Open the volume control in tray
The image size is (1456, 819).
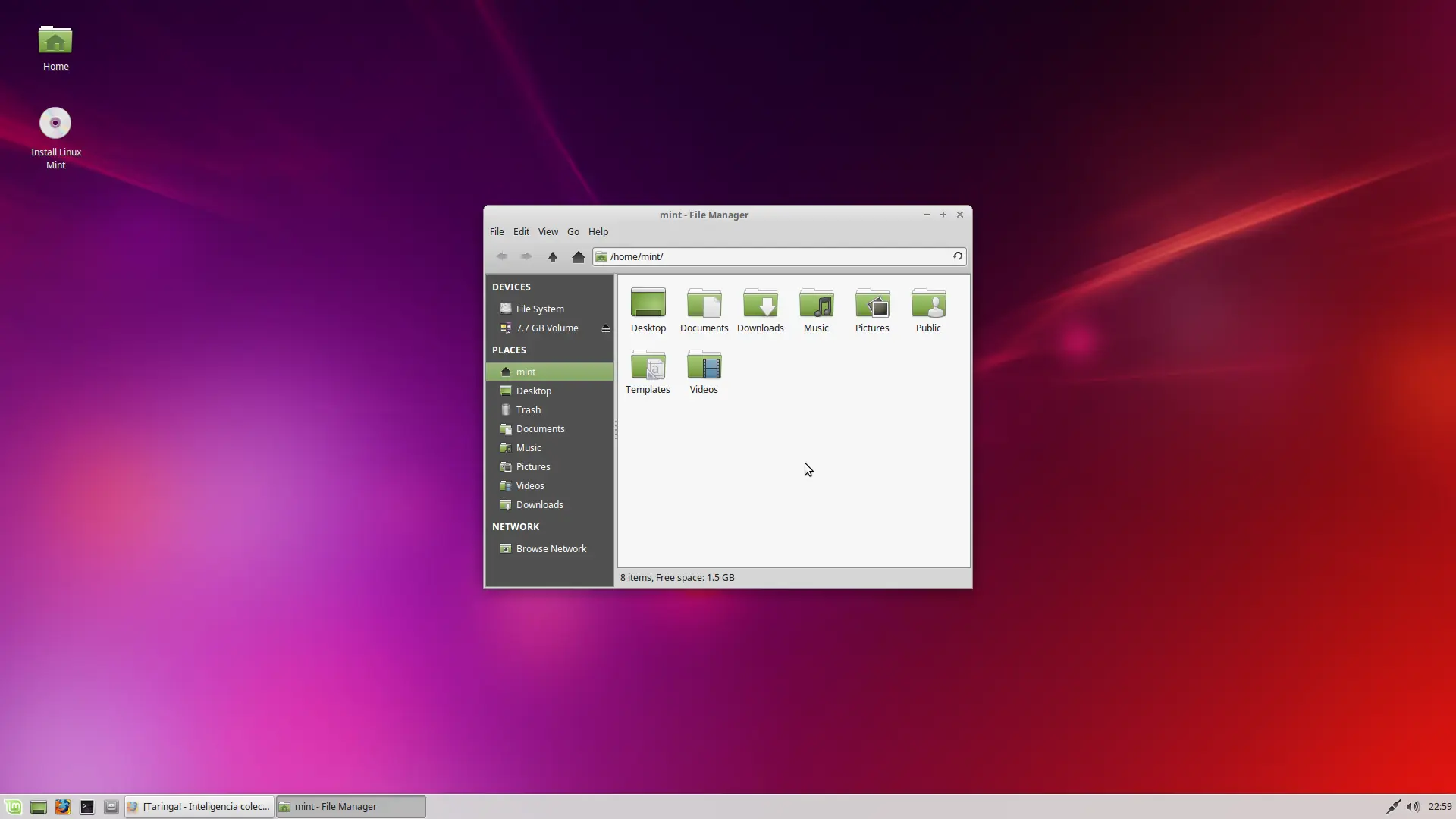[1412, 807]
